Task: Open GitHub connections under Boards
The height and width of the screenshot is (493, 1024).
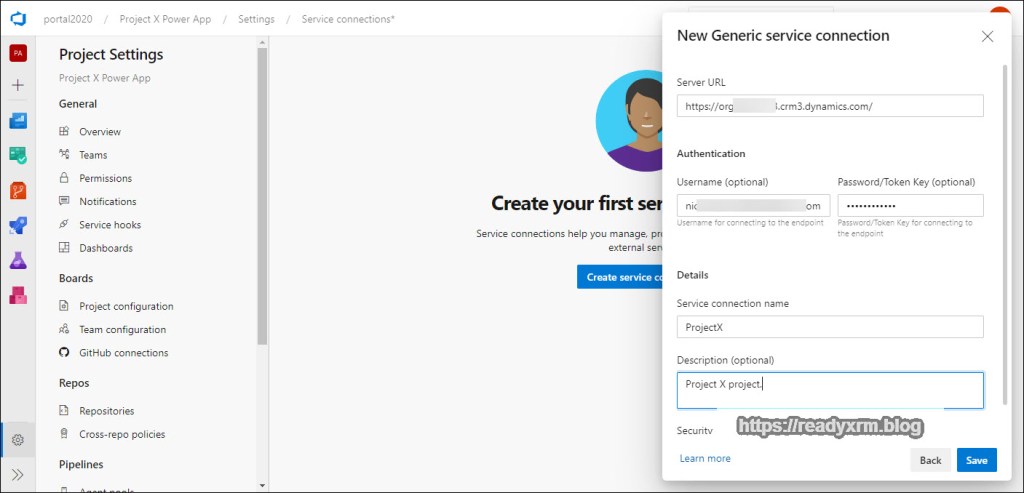Action: click(123, 353)
